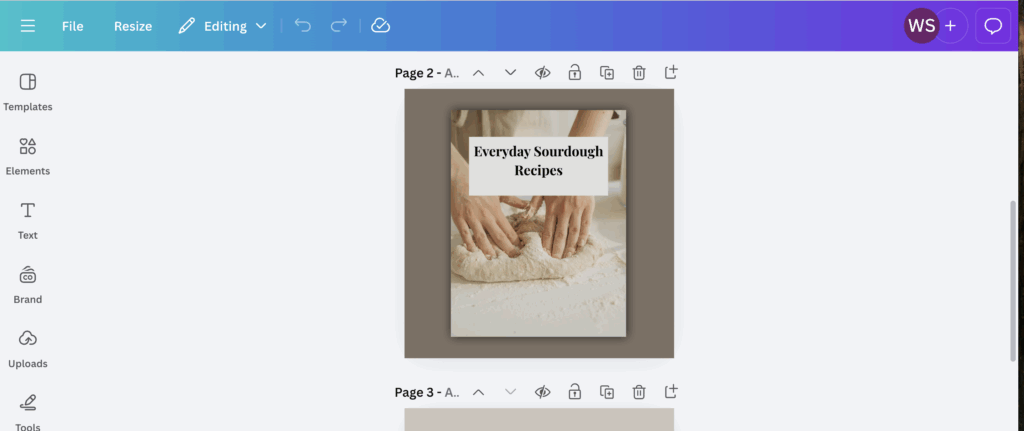
Task: Lock Page 3
Action: (575, 392)
